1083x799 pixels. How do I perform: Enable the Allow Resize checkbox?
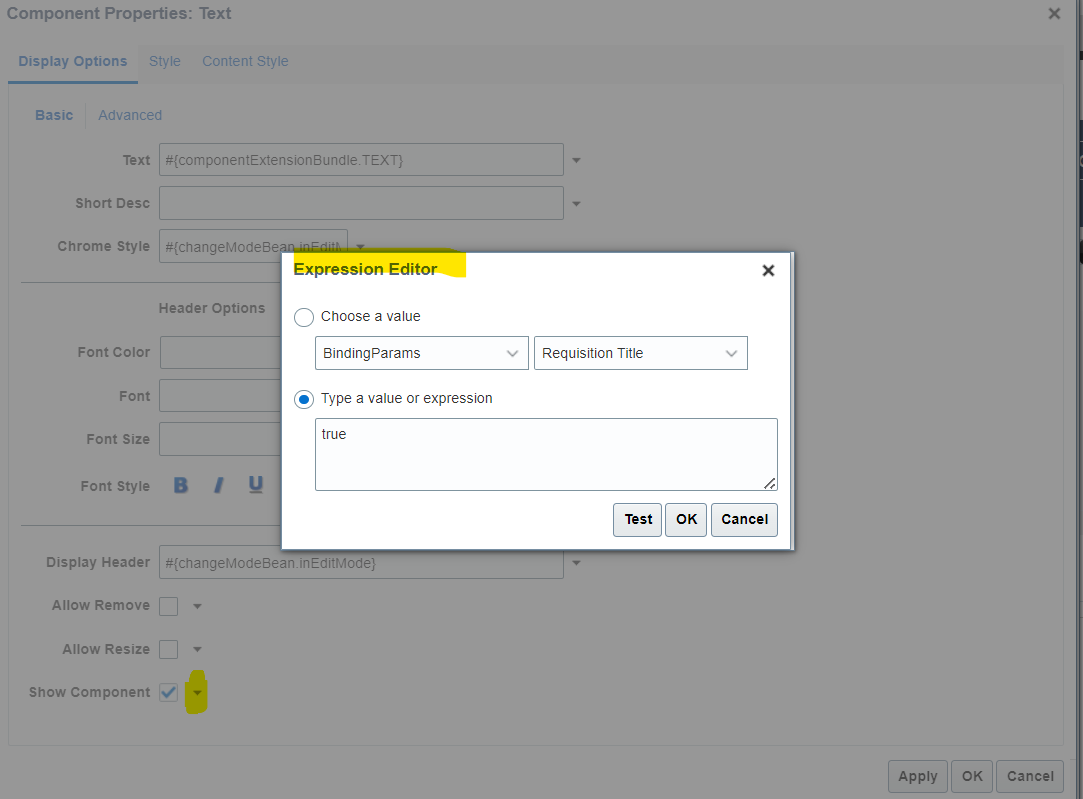(x=168, y=648)
